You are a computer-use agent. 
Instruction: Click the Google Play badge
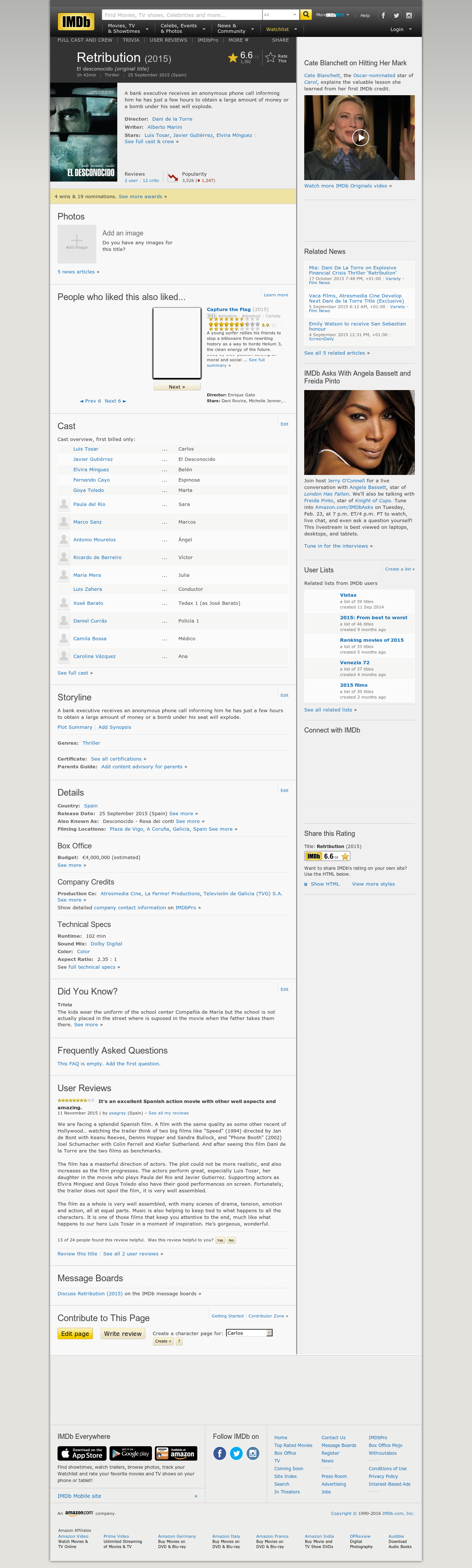click(x=130, y=1454)
